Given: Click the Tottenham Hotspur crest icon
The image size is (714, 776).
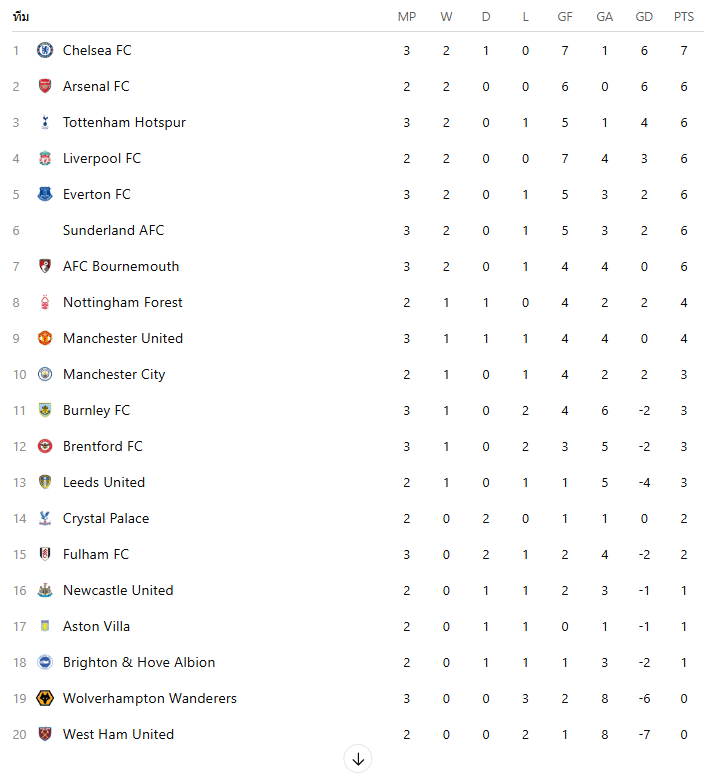Looking at the screenshot, I should click(x=45, y=122).
